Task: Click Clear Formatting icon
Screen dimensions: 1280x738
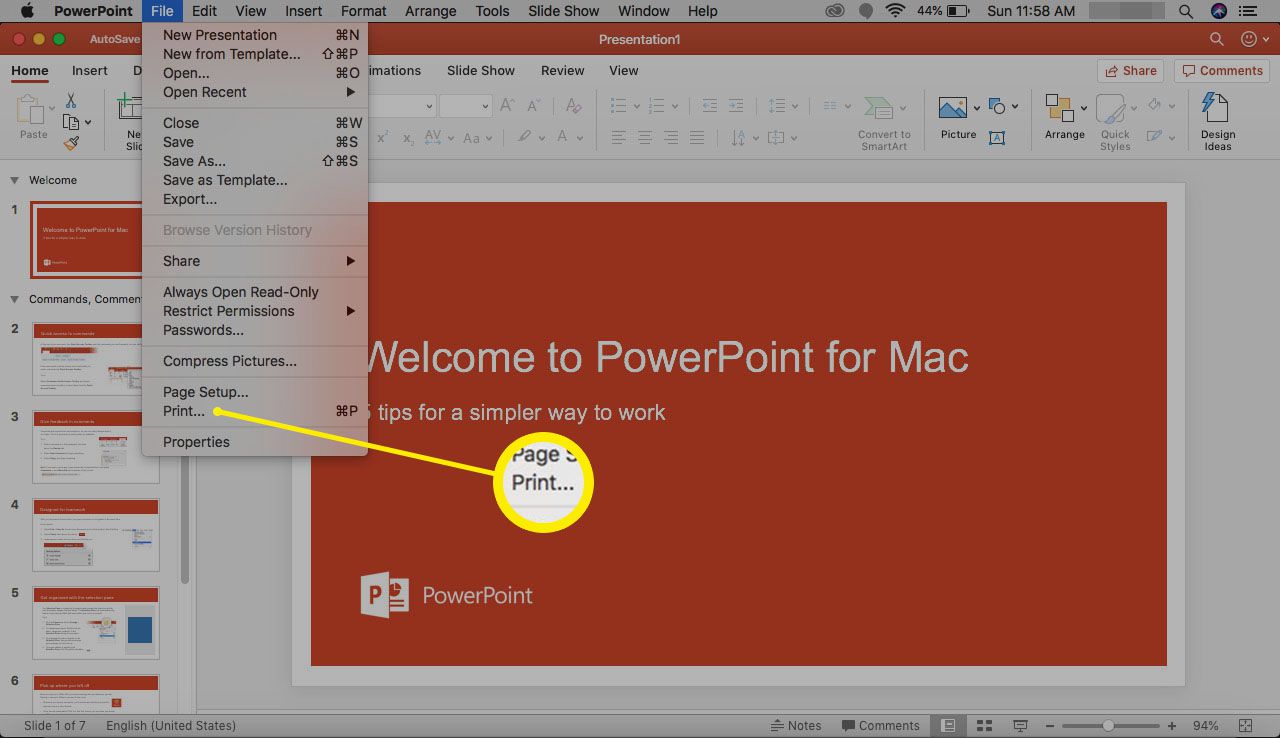Action: (574, 106)
